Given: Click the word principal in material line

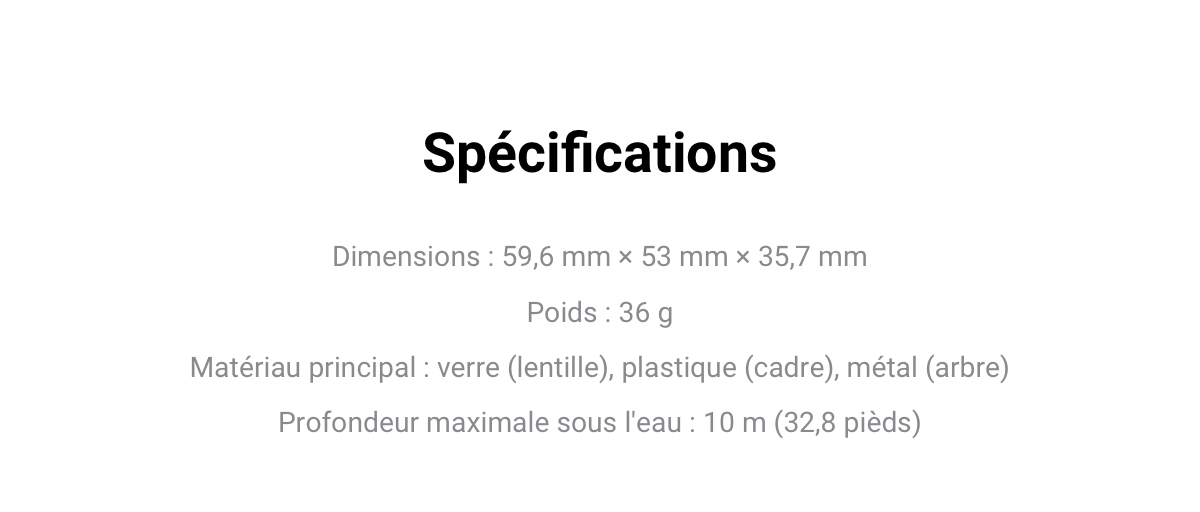Looking at the screenshot, I should [362, 369].
